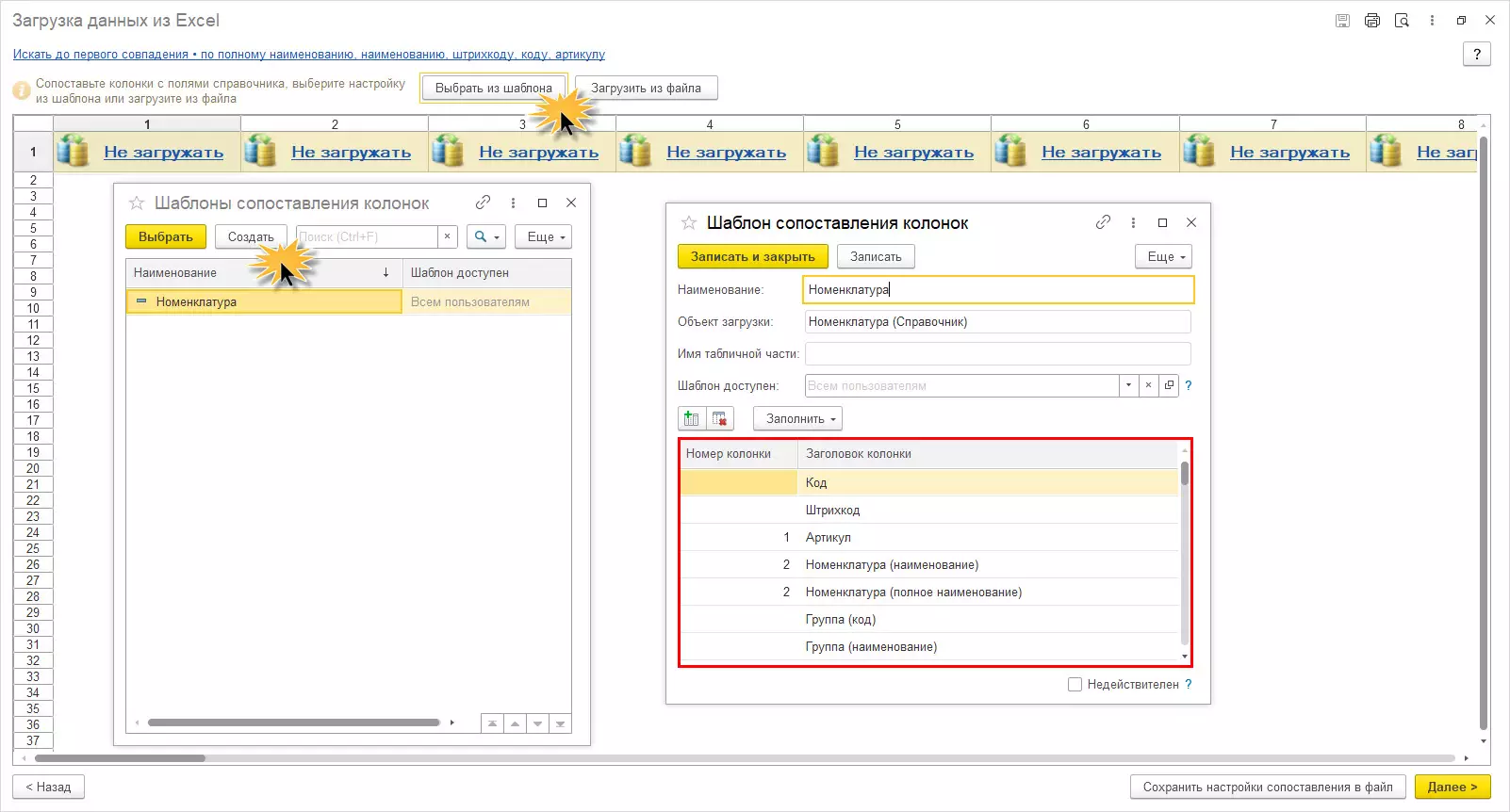Open the three-dot menu of the template form
Screen dimensions: 1510x812
(1133, 222)
